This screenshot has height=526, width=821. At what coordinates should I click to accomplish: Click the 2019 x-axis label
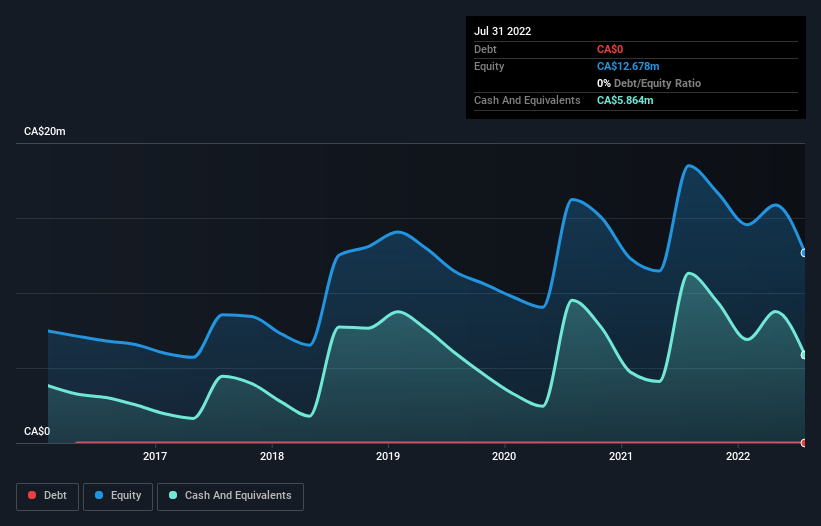coord(388,456)
